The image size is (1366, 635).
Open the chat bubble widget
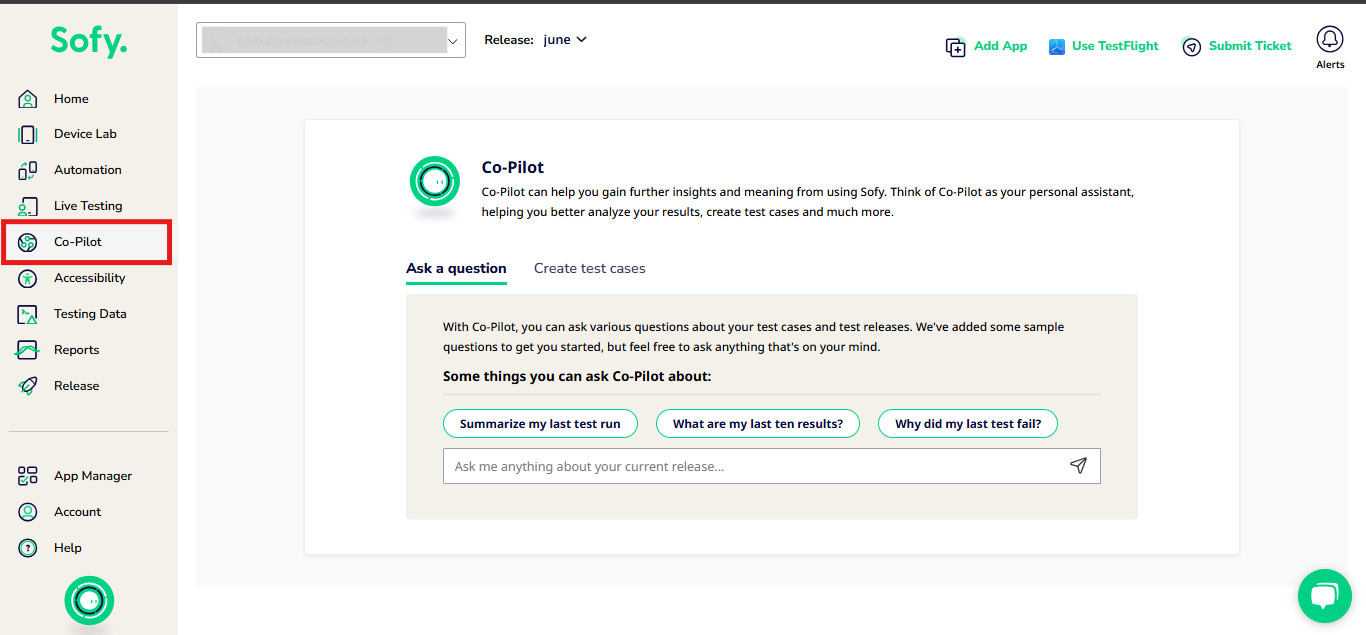tap(1324, 596)
